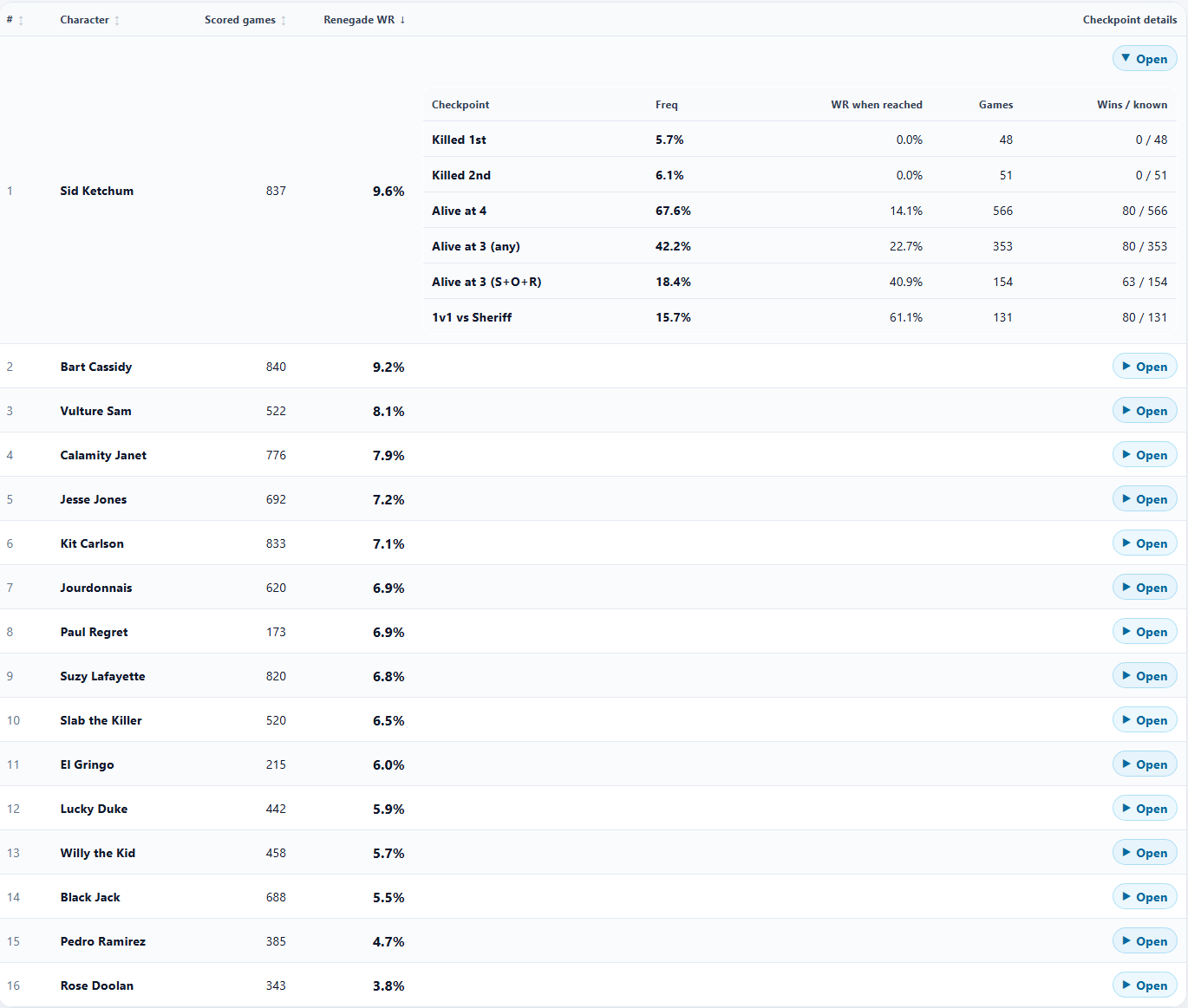Show Kit Carlson checkpoint breakdown
The height and width of the screenshot is (1008, 1188).
pyautogui.click(x=1145, y=543)
